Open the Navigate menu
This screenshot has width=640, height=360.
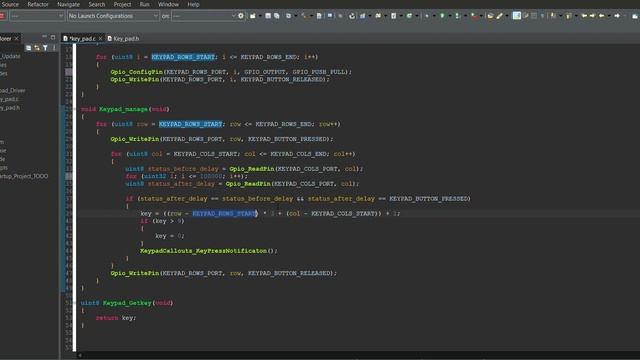pos(69,4)
